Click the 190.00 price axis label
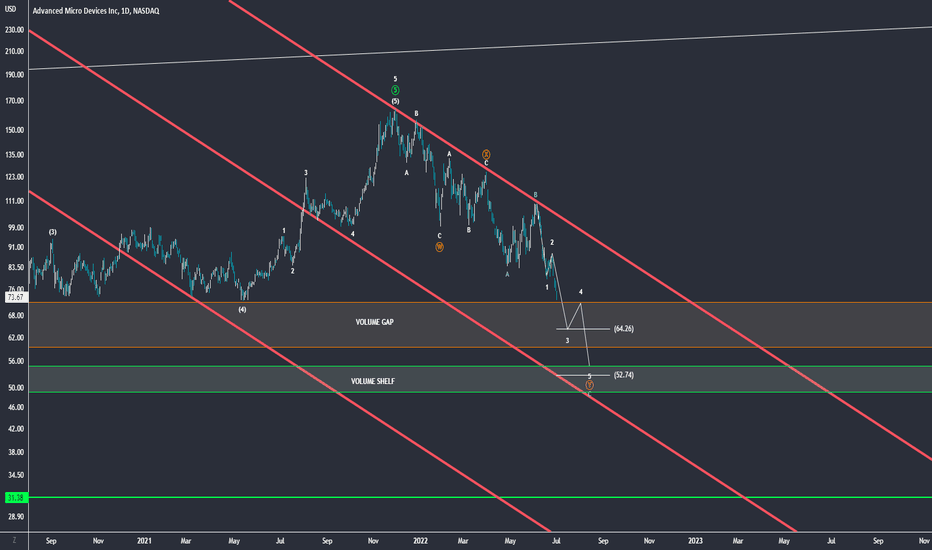The image size is (932, 550). [15, 75]
